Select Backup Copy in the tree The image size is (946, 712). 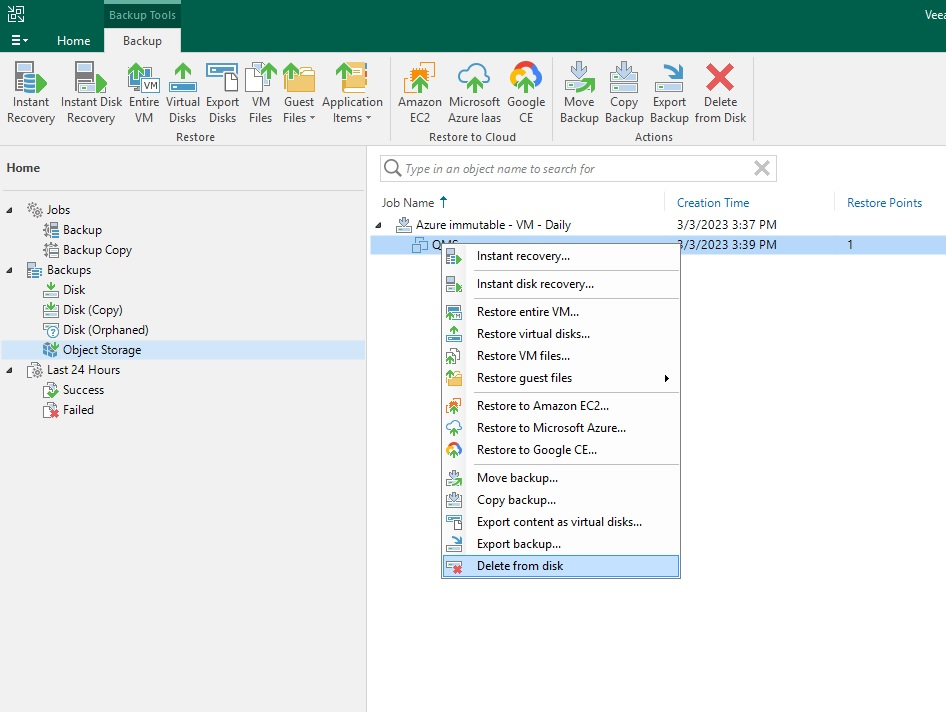97,250
